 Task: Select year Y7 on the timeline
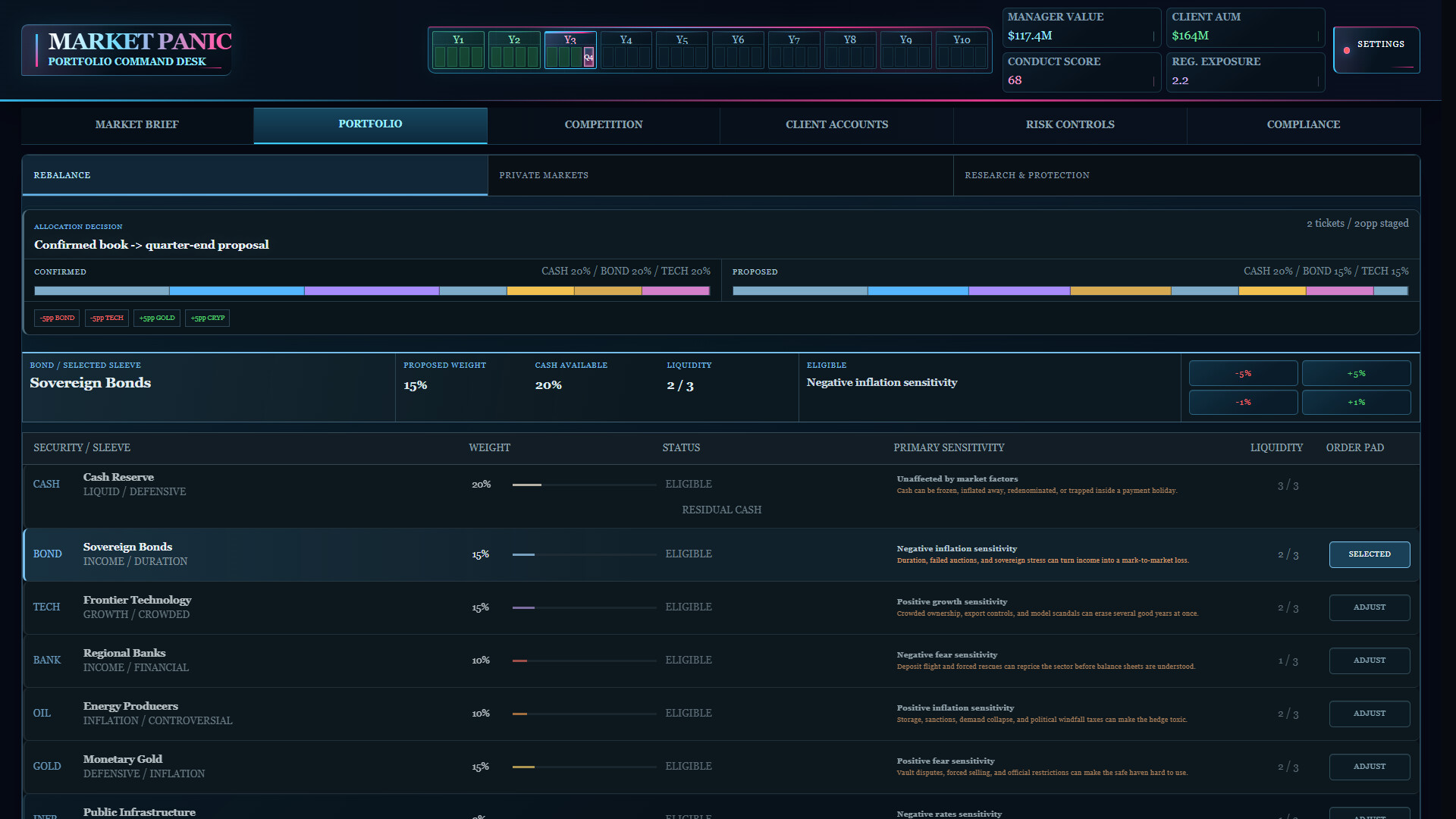point(794,50)
